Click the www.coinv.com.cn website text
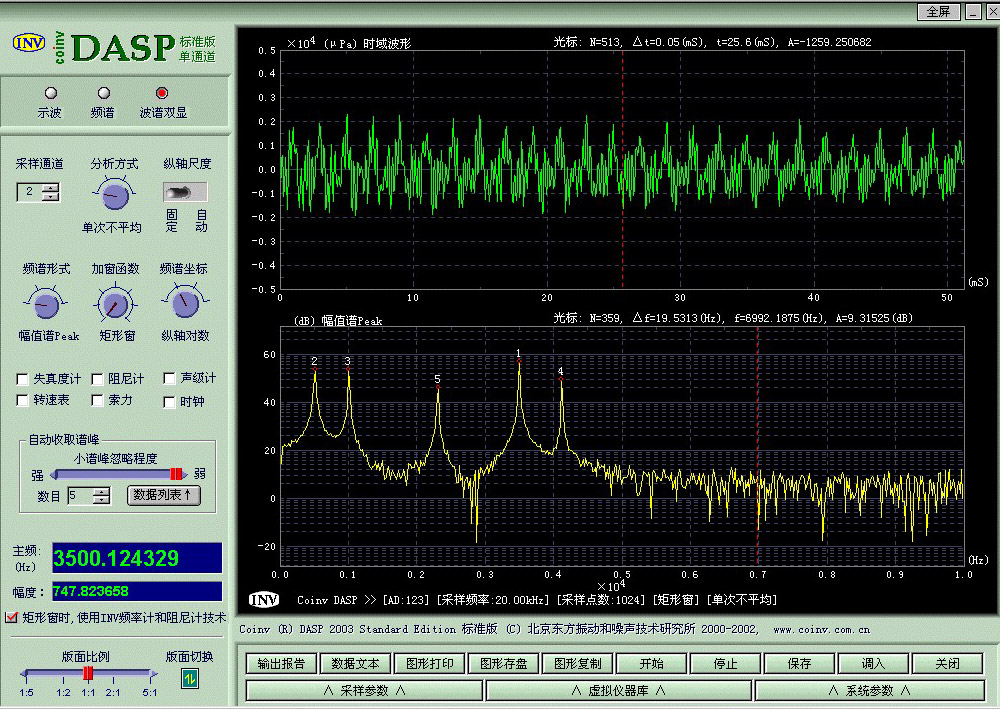The height and width of the screenshot is (709, 1000). [821, 630]
